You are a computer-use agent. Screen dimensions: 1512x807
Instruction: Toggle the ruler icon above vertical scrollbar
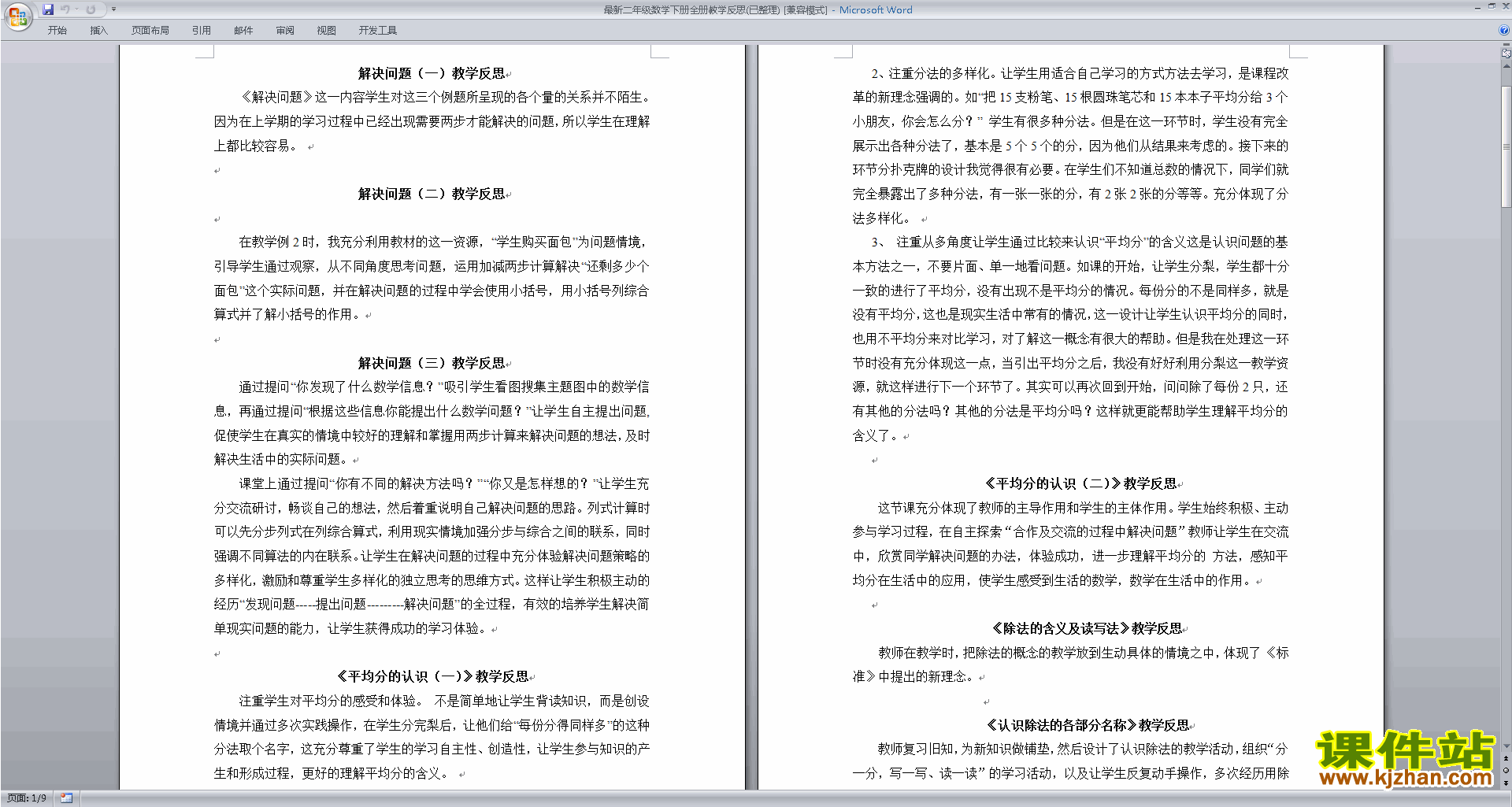(x=1506, y=54)
